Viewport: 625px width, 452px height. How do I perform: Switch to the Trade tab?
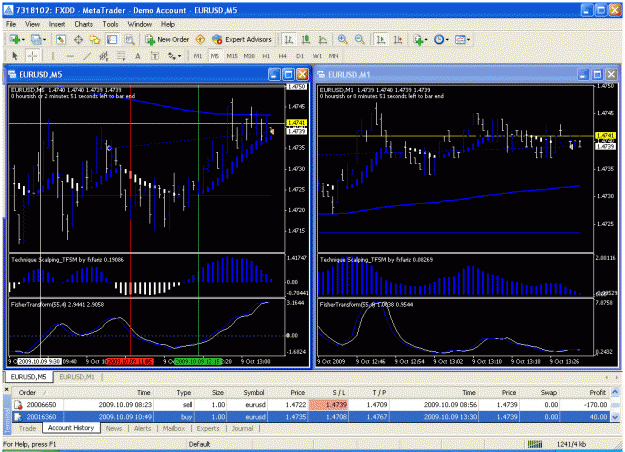click(x=27, y=428)
